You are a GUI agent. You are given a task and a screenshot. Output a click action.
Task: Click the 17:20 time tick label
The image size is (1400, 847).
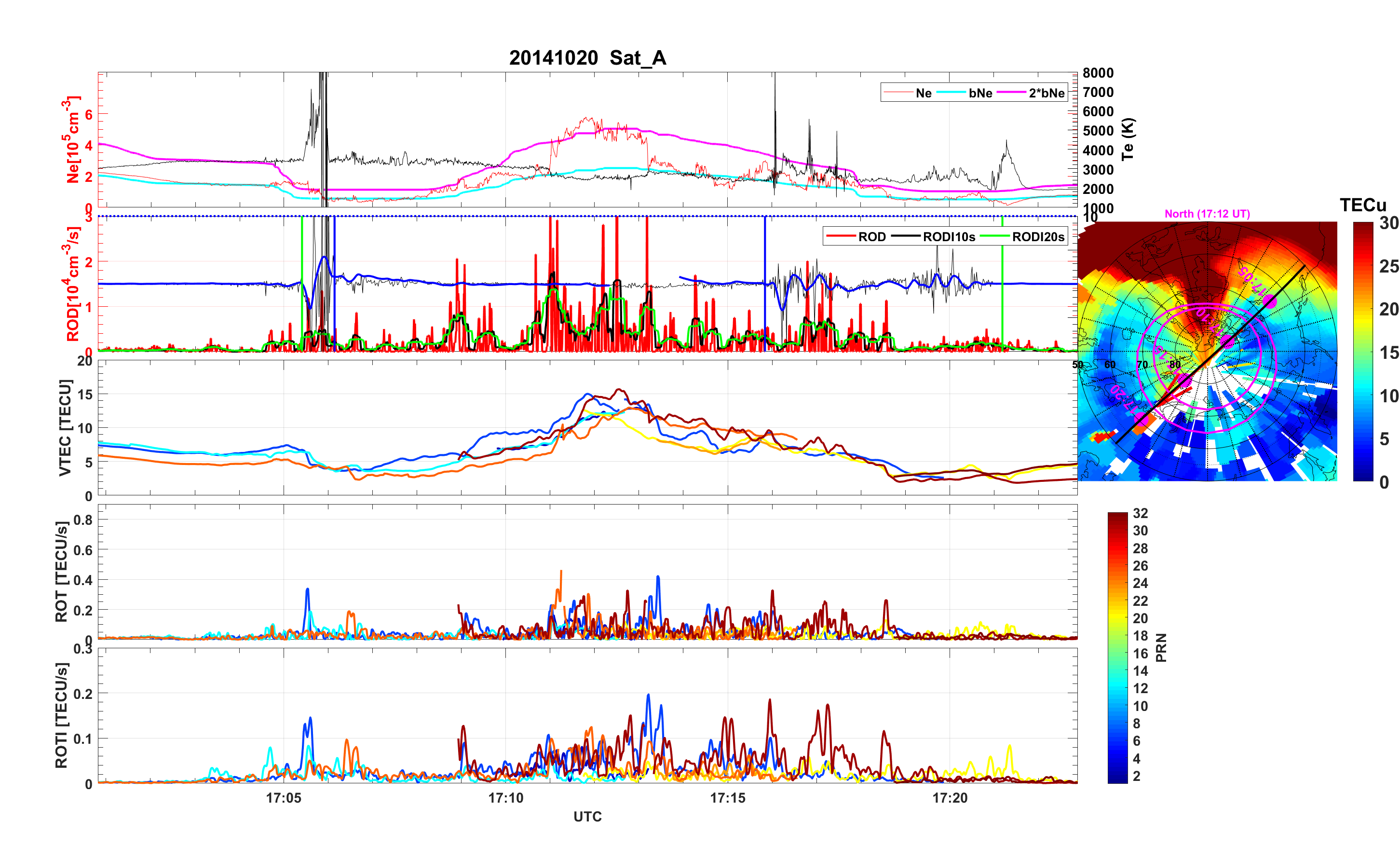(950, 798)
